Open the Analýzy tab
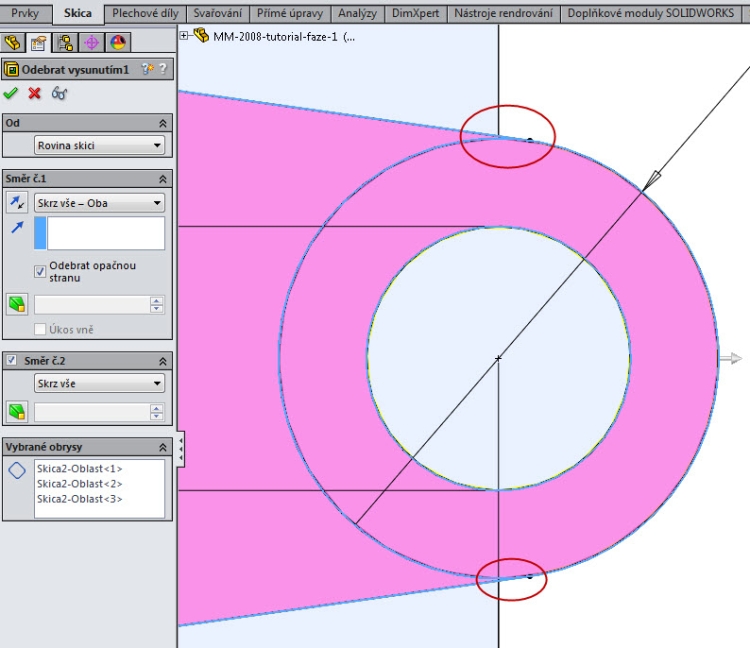The width and height of the screenshot is (750, 648). (357, 13)
